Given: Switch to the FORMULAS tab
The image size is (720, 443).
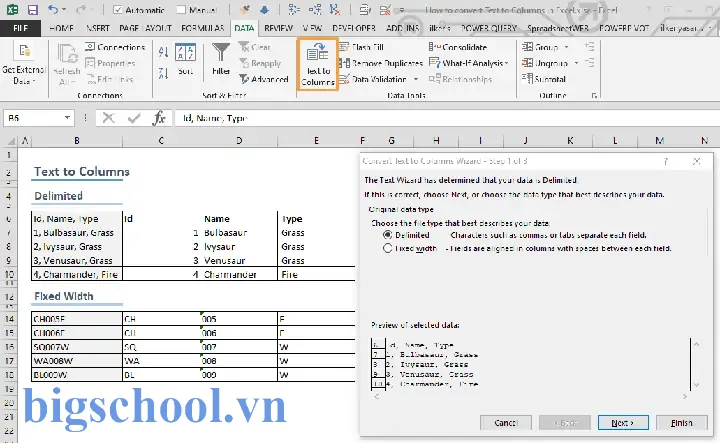Looking at the screenshot, I should (x=203, y=28).
